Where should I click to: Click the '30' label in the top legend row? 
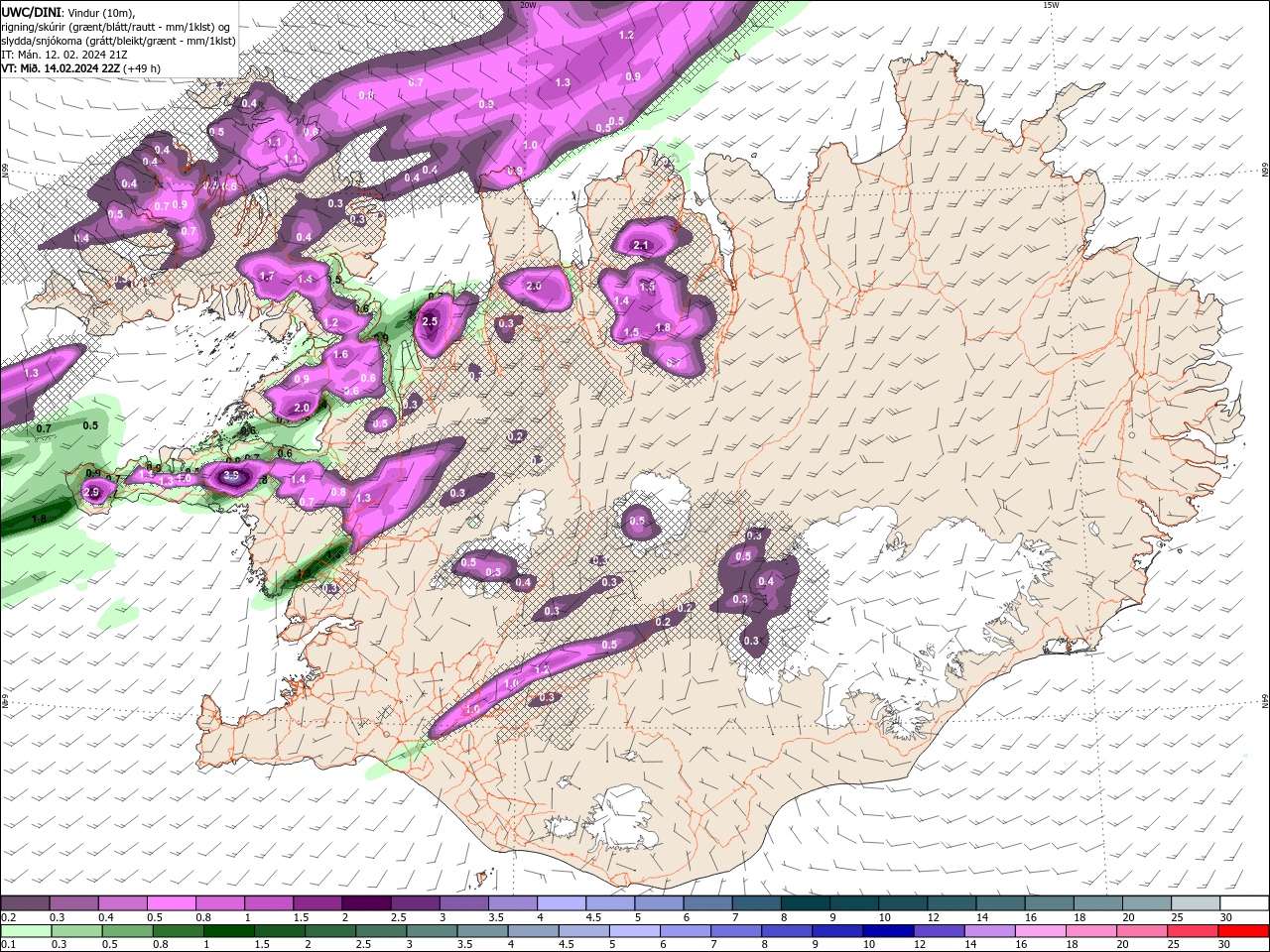1226,917
